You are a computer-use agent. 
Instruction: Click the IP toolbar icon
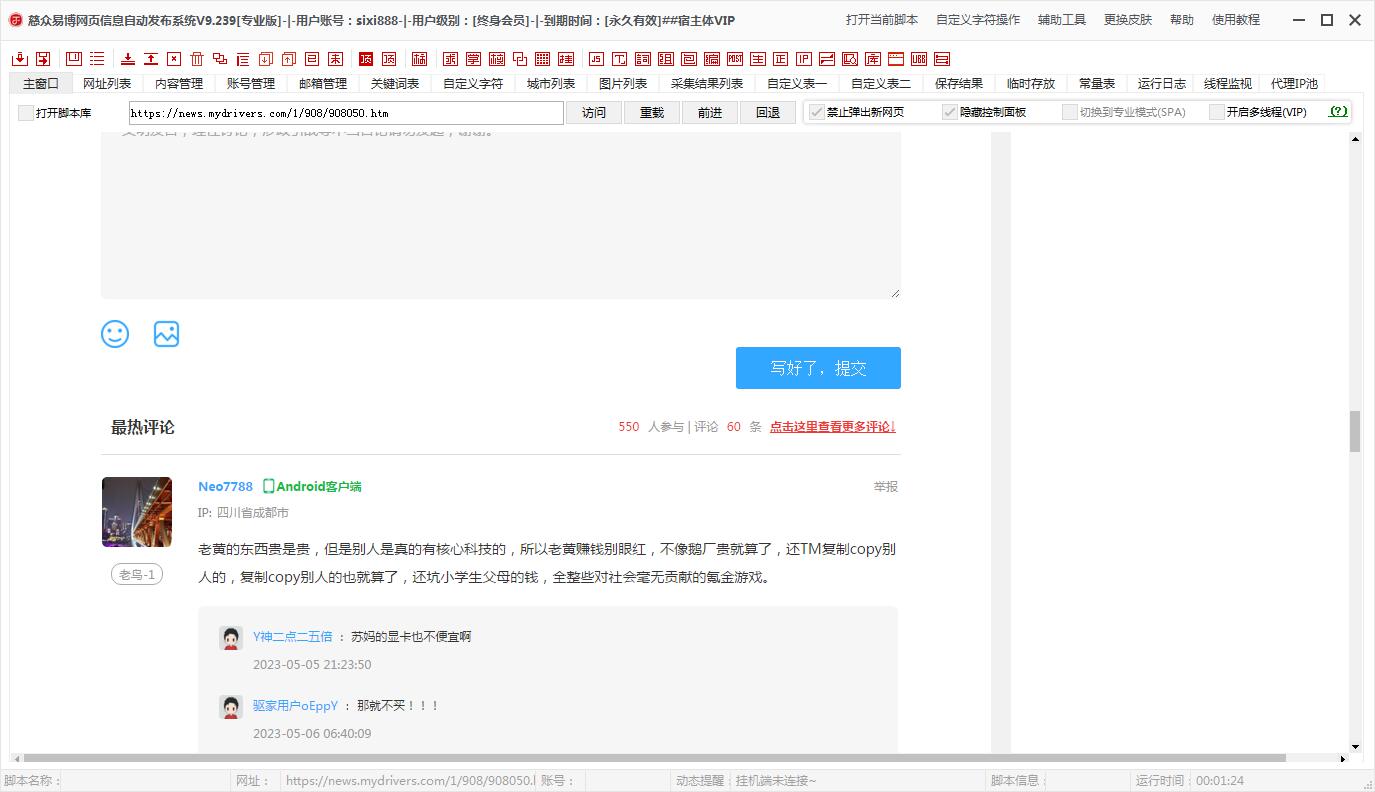[804, 59]
